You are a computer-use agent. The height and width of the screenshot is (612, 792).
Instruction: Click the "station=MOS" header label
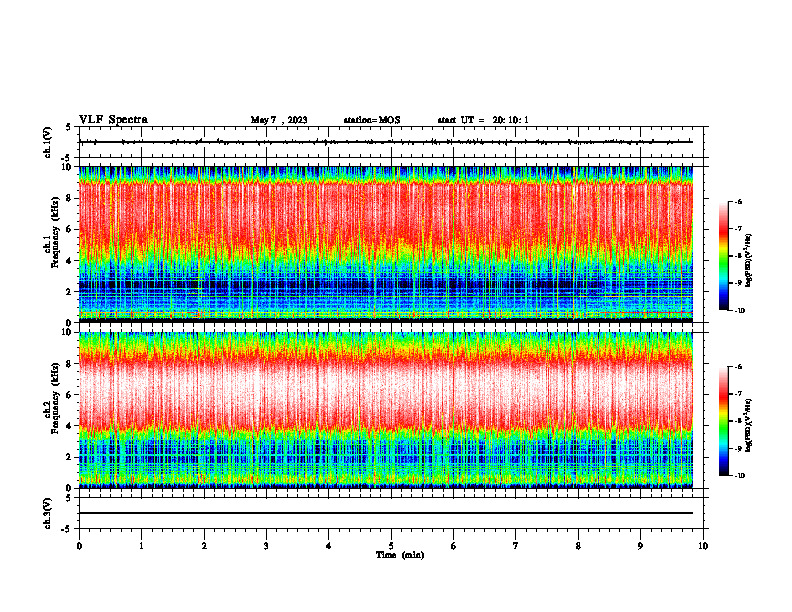[x=372, y=120]
